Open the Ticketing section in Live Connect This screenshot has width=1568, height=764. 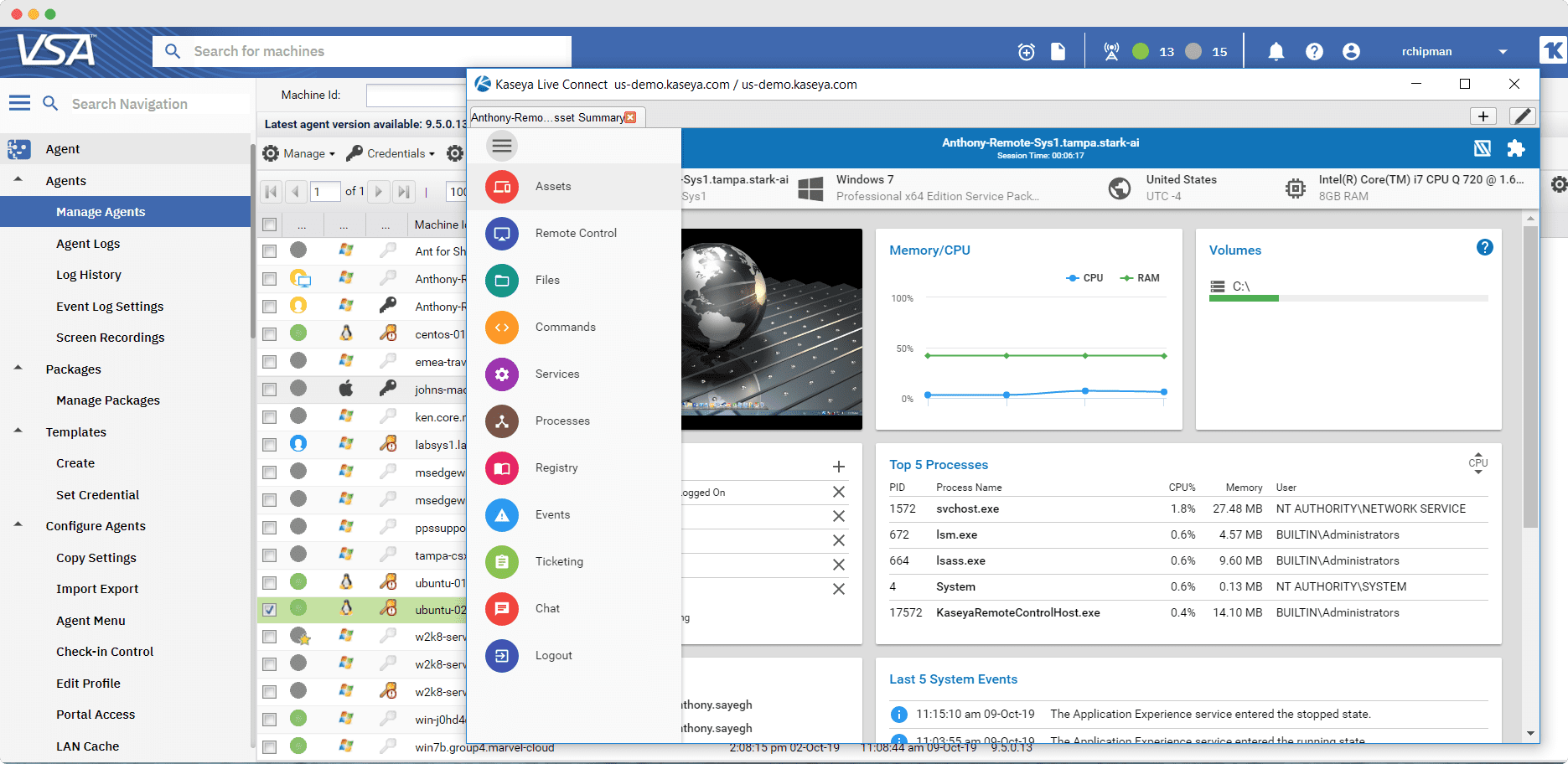pos(559,561)
